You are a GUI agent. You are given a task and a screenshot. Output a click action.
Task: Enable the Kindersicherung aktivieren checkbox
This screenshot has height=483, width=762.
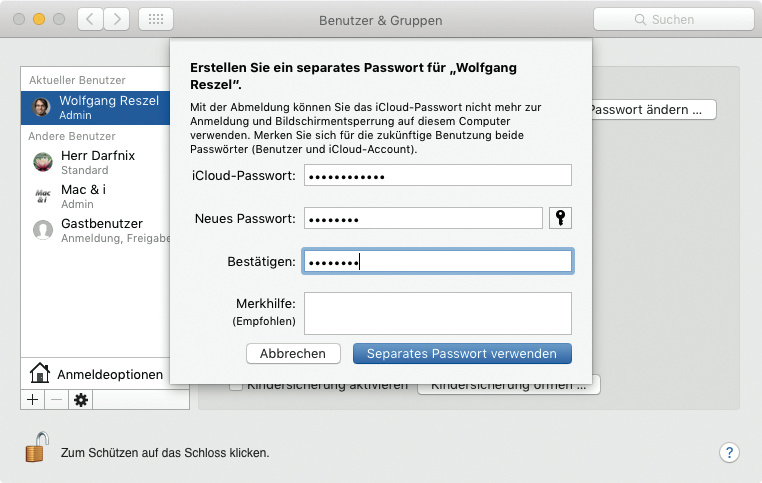pyautogui.click(x=237, y=385)
